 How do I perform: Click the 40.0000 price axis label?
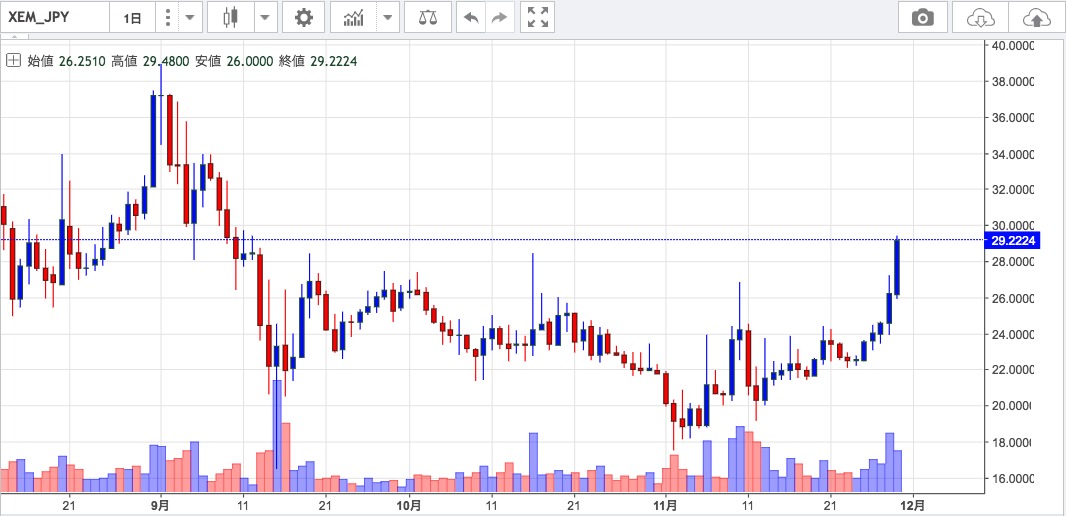tap(1013, 46)
